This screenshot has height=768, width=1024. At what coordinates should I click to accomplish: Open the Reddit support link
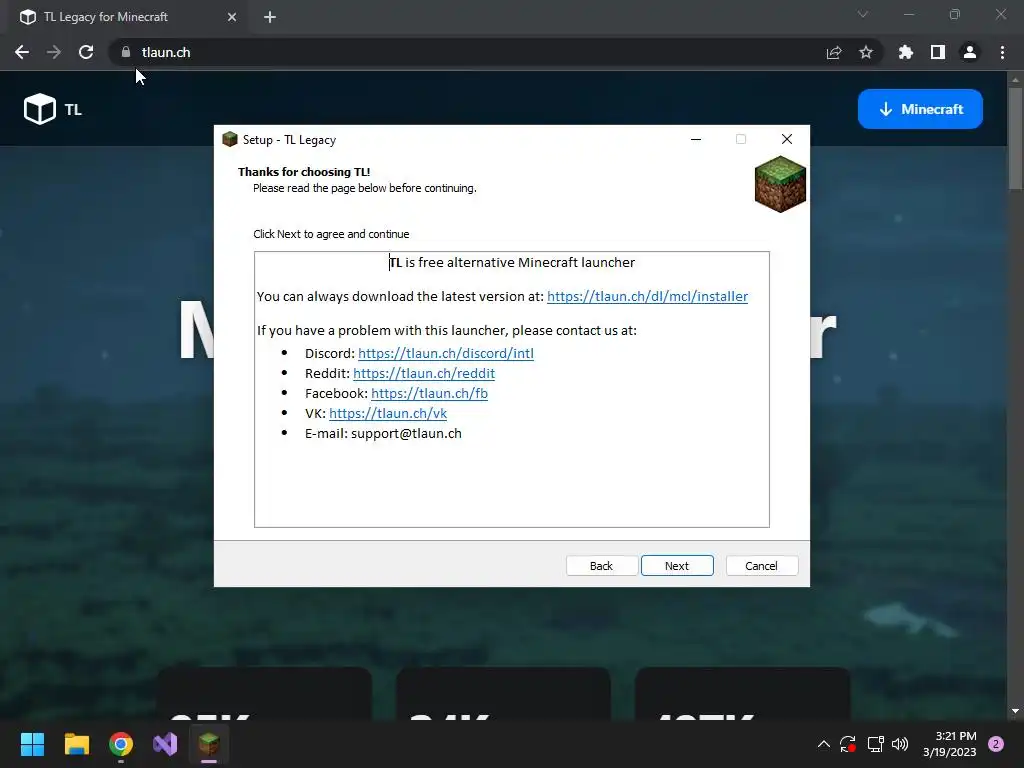pyautogui.click(x=424, y=374)
